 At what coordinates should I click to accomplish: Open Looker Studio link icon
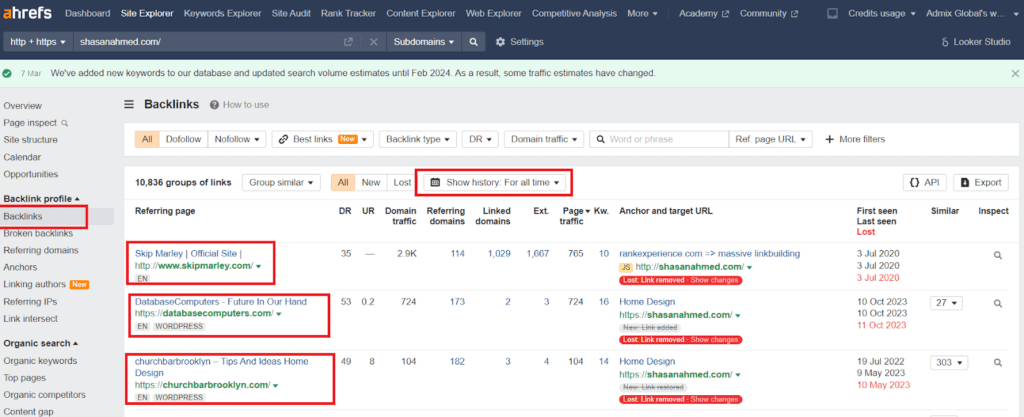point(945,42)
